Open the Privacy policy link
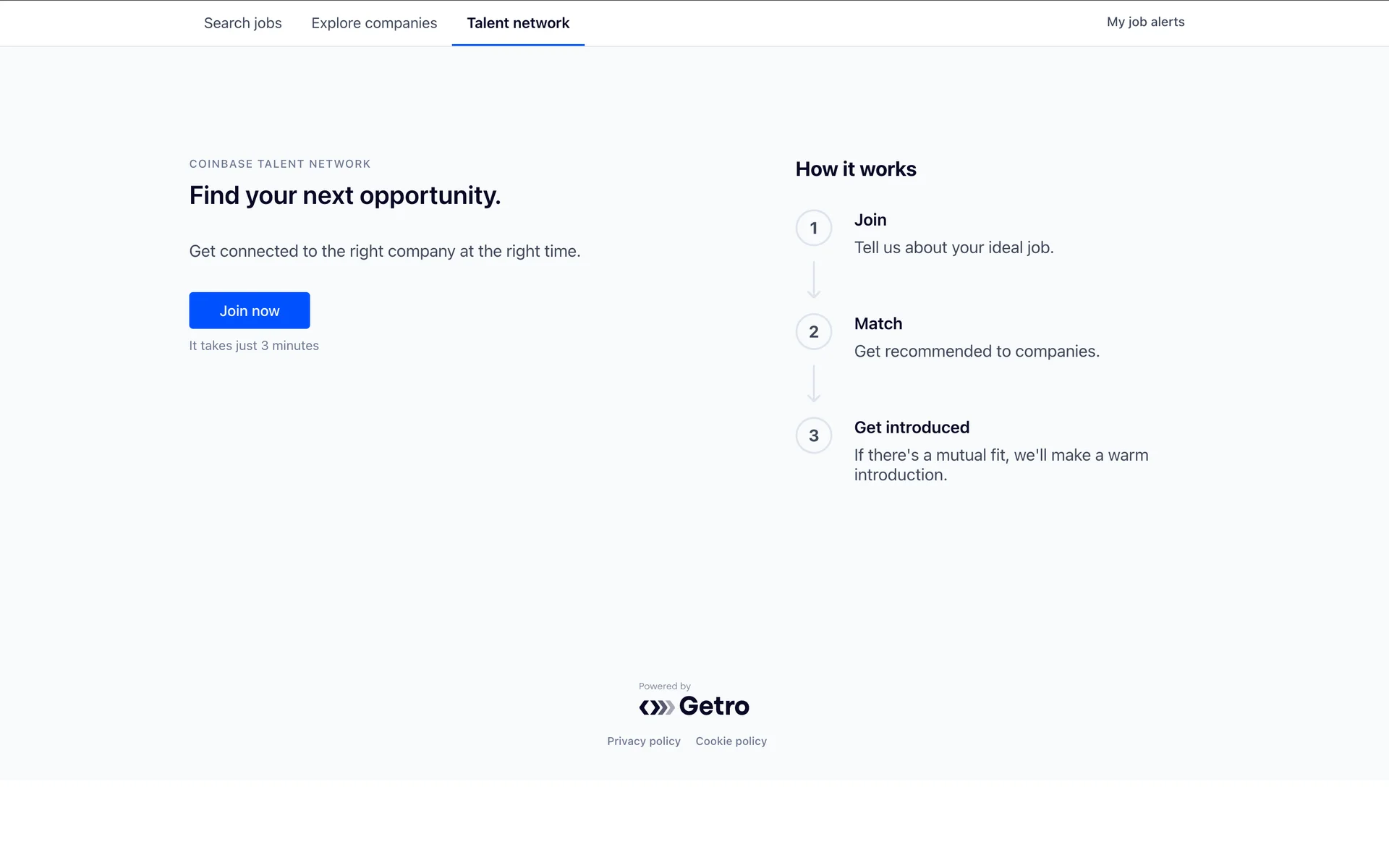This screenshot has height=868, width=1389. pyautogui.click(x=643, y=741)
